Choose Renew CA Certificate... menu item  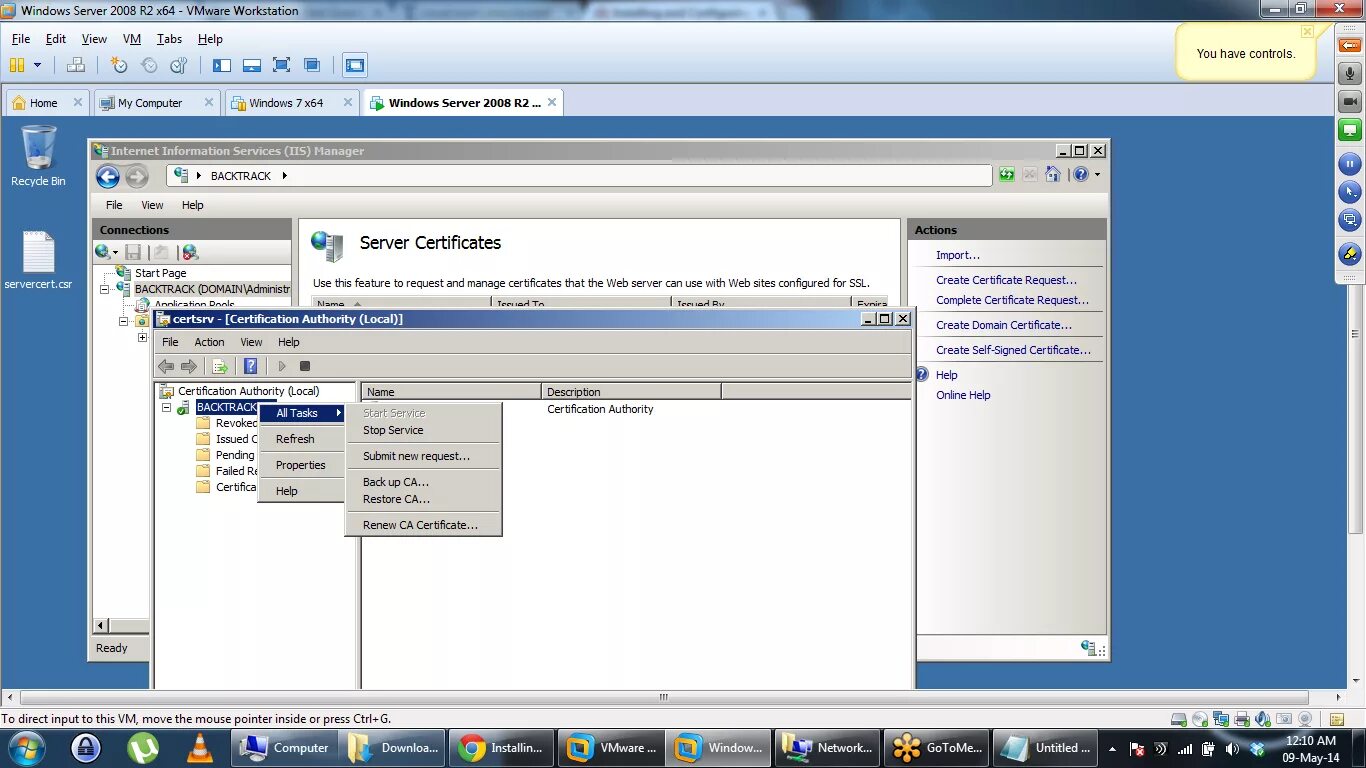coord(423,525)
